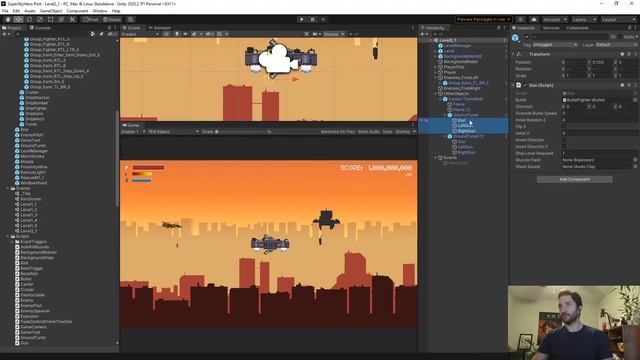Toggle the Flip X checkbox
The height and width of the screenshot is (360, 640).
564,127
